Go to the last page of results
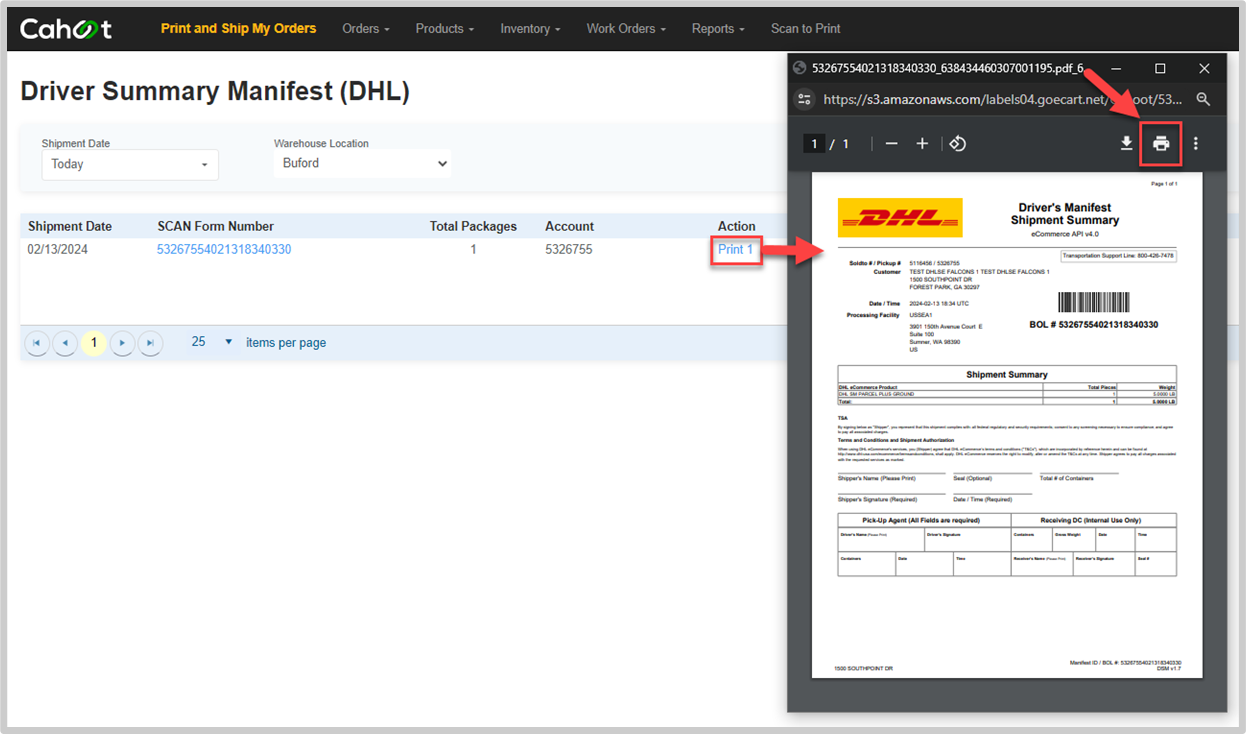This screenshot has height=734, width=1246. point(150,343)
